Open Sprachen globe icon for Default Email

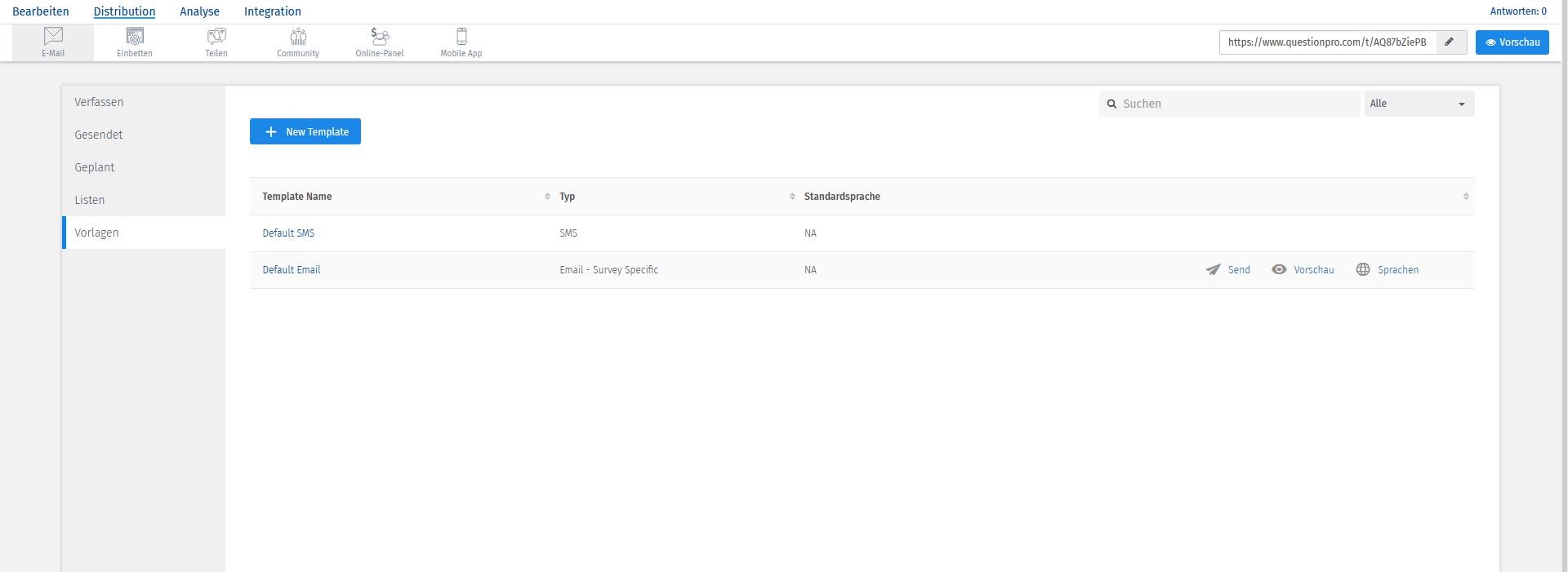(1363, 270)
